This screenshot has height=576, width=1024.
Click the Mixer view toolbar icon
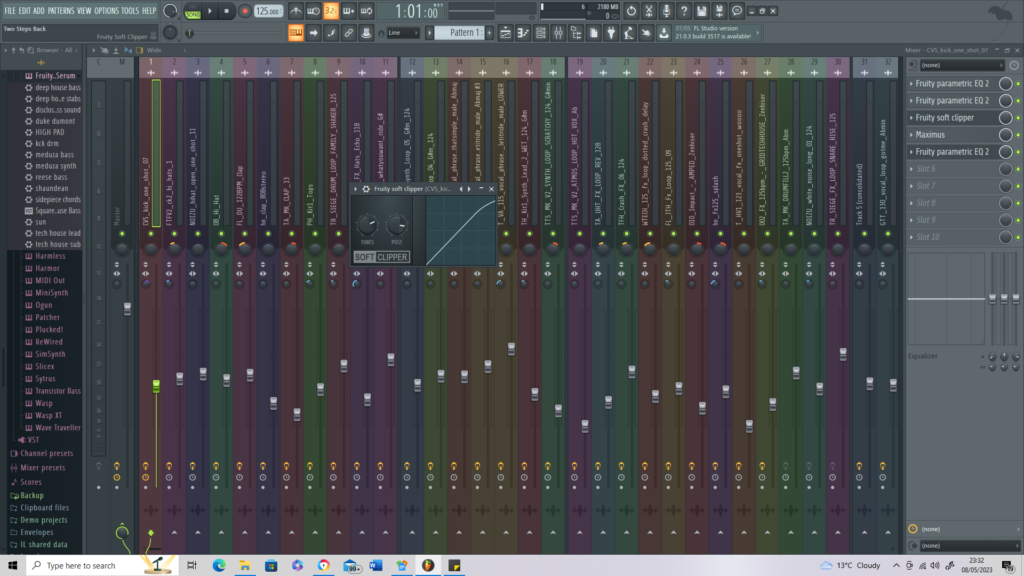point(558,33)
